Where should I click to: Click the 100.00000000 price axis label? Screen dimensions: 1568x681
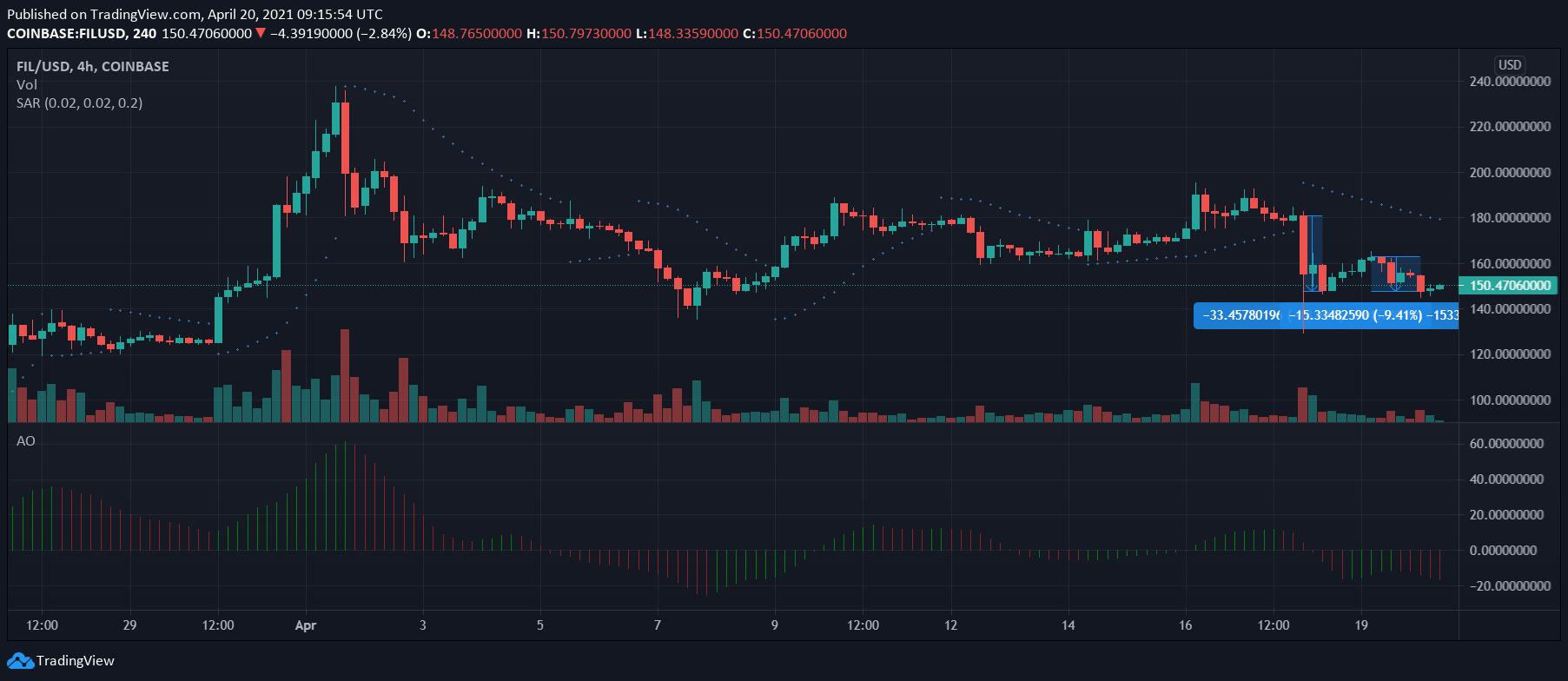(x=1510, y=400)
